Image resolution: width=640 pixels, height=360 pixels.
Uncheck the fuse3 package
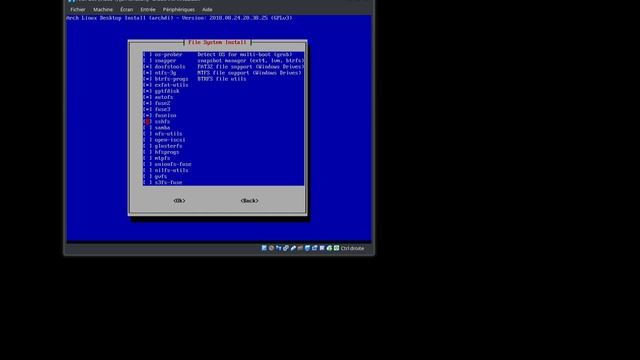(x=148, y=109)
